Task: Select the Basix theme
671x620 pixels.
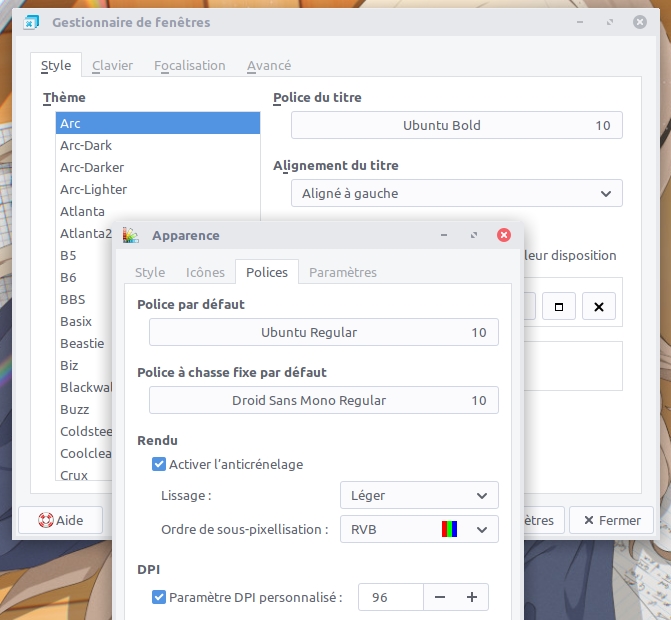Action: [84, 321]
